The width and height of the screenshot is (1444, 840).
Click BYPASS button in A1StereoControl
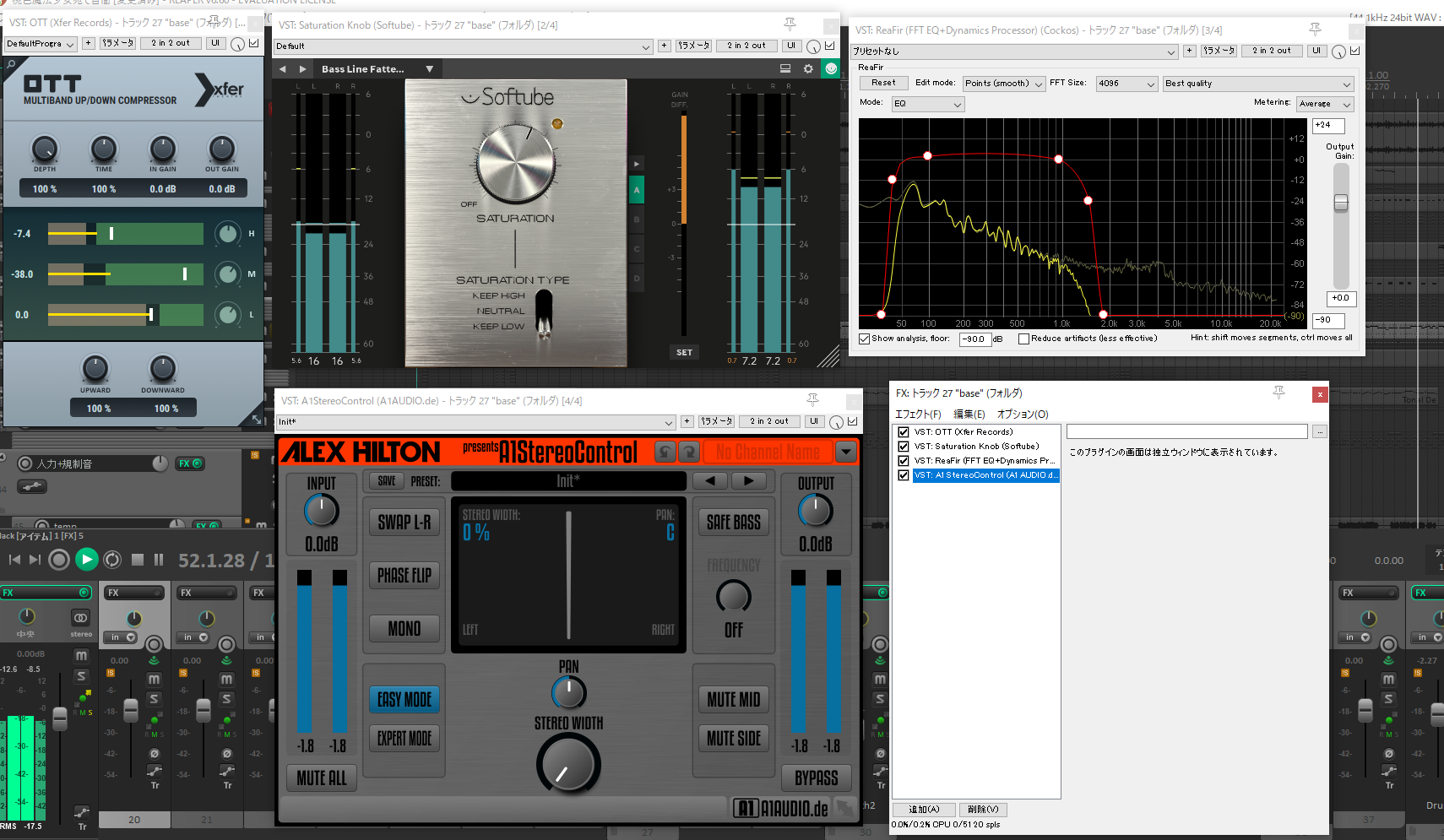point(817,778)
